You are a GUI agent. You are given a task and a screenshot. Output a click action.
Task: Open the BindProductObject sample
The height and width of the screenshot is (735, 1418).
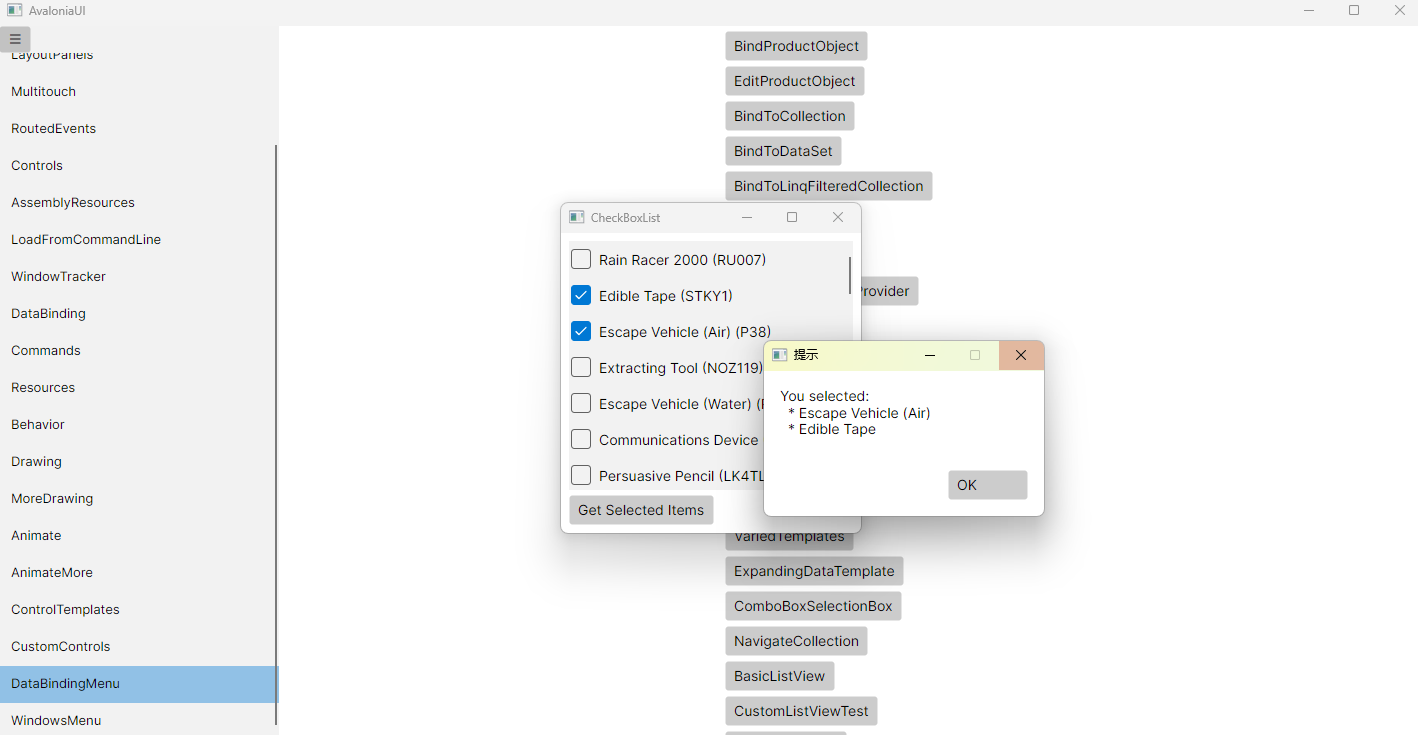[x=796, y=46]
